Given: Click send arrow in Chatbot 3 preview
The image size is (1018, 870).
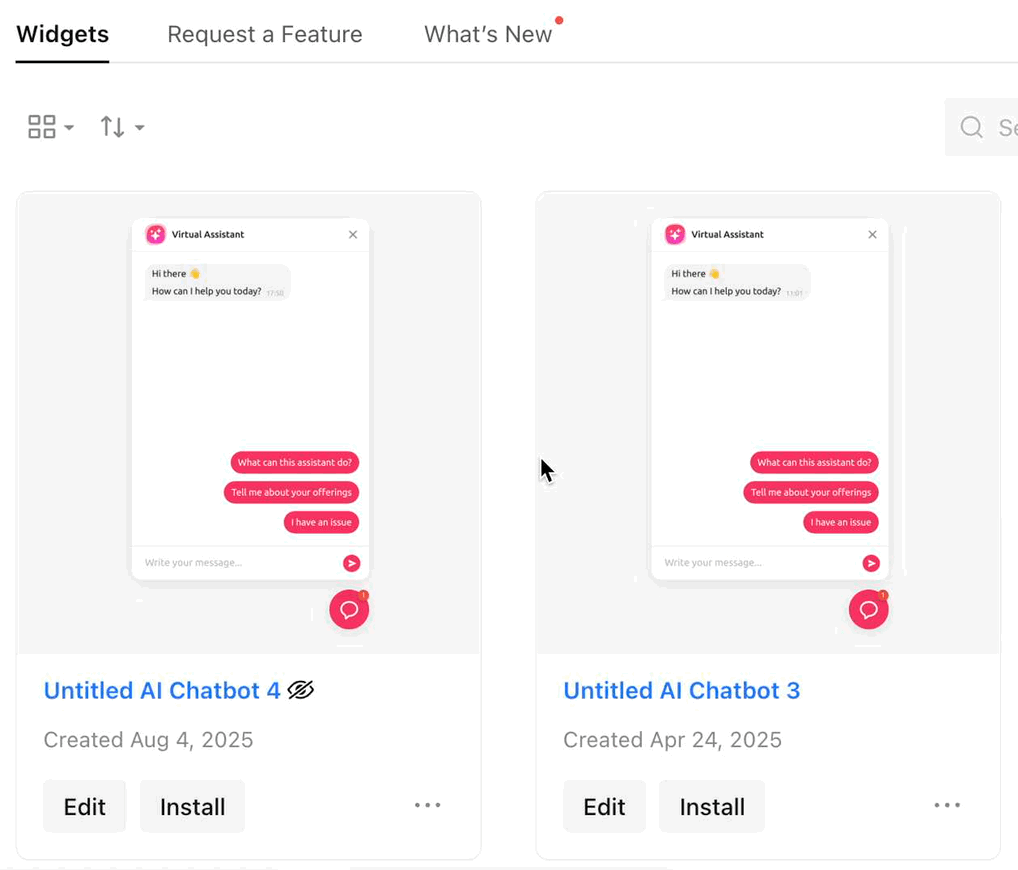Looking at the screenshot, I should (871, 563).
